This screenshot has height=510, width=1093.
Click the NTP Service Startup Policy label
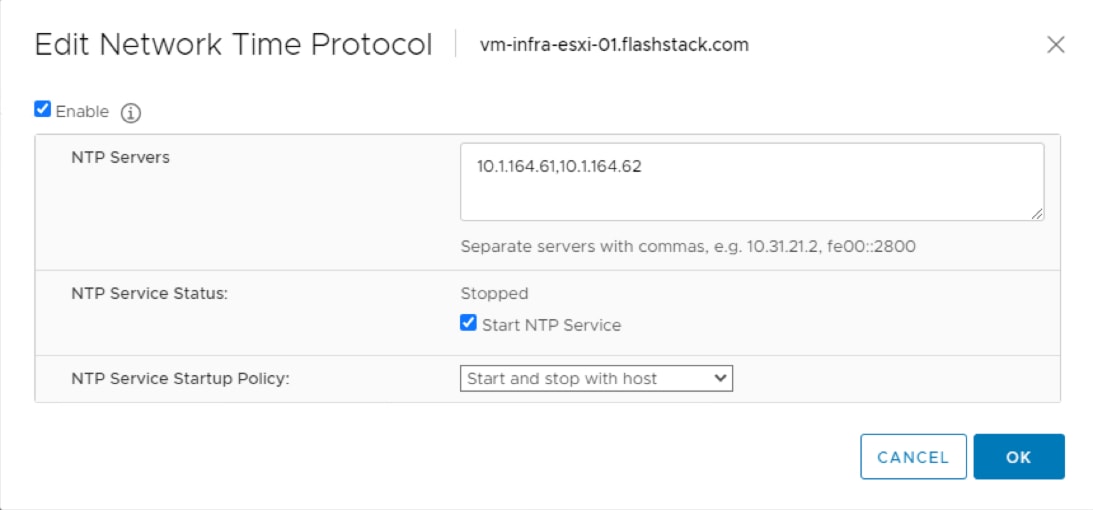(180, 379)
